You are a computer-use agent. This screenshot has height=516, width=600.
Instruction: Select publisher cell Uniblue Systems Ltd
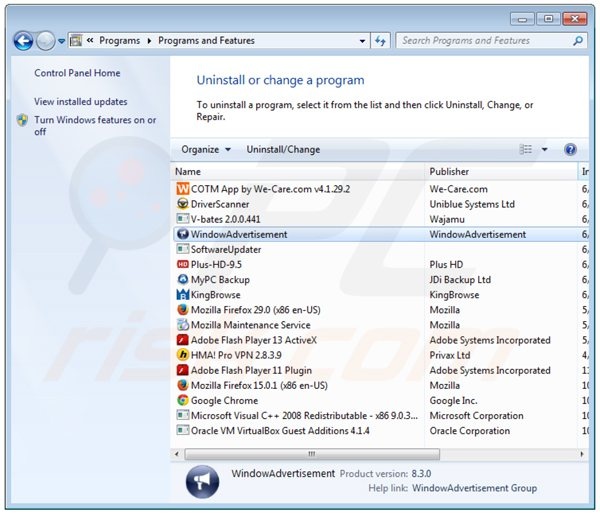click(472, 204)
